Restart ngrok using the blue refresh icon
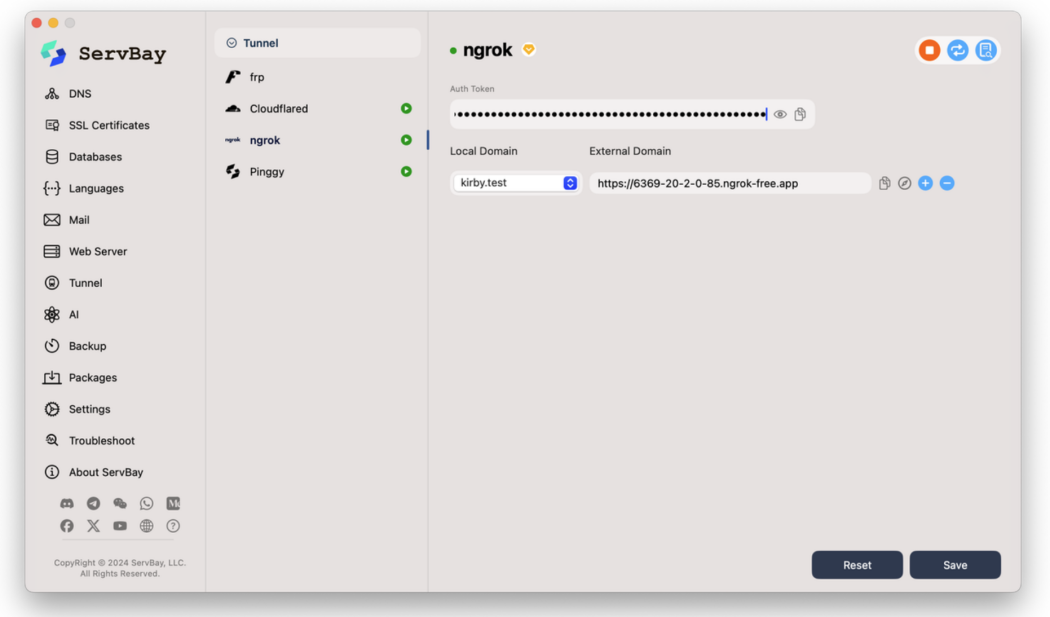 tap(958, 50)
